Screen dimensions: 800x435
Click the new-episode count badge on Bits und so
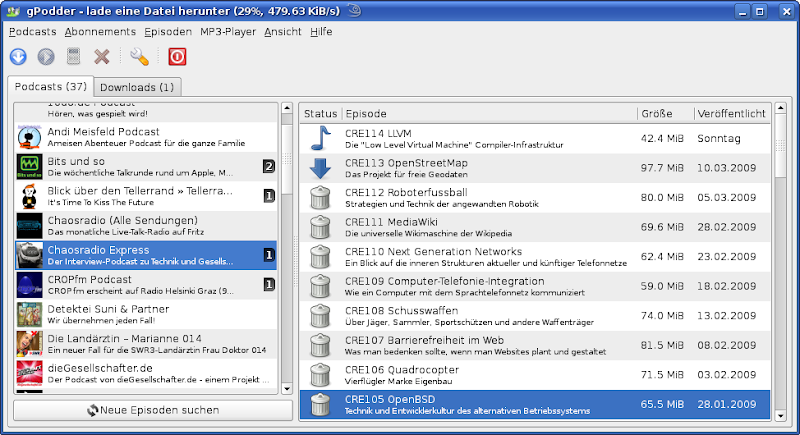click(269, 166)
